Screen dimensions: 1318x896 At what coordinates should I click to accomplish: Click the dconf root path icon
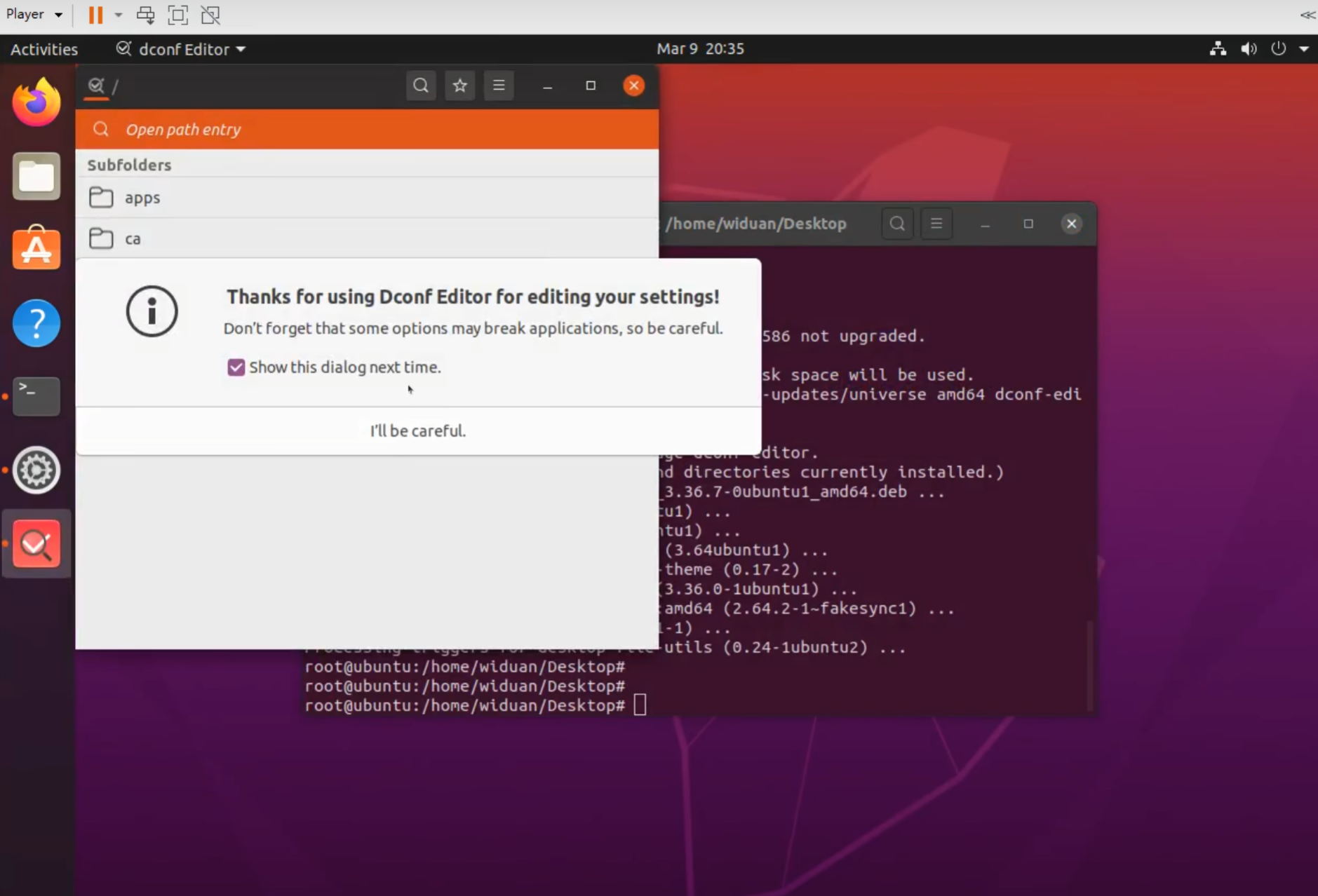[x=96, y=86]
